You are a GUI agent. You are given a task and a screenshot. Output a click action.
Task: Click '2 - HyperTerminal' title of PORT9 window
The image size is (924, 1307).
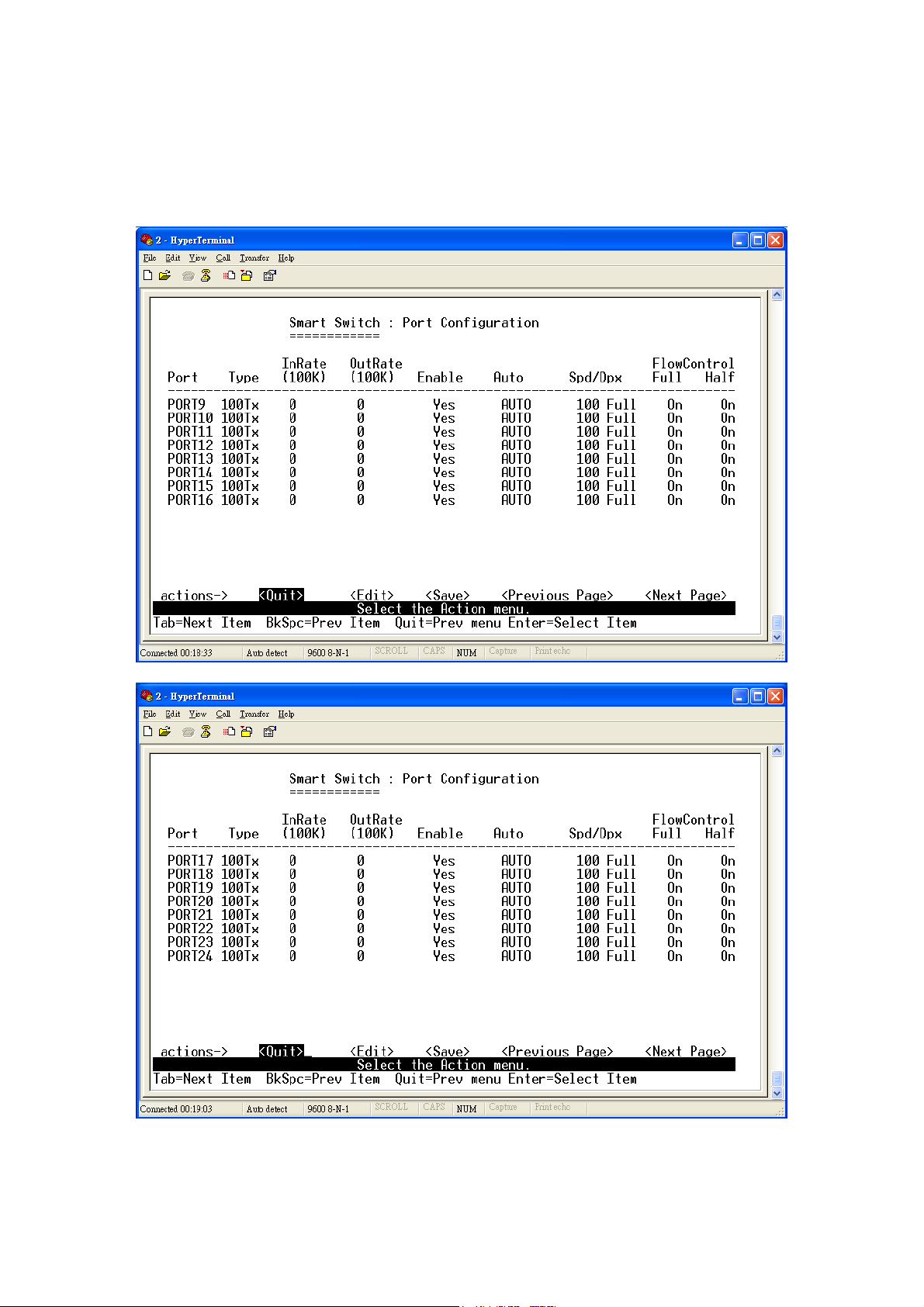pyautogui.click(x=195, y=240)
